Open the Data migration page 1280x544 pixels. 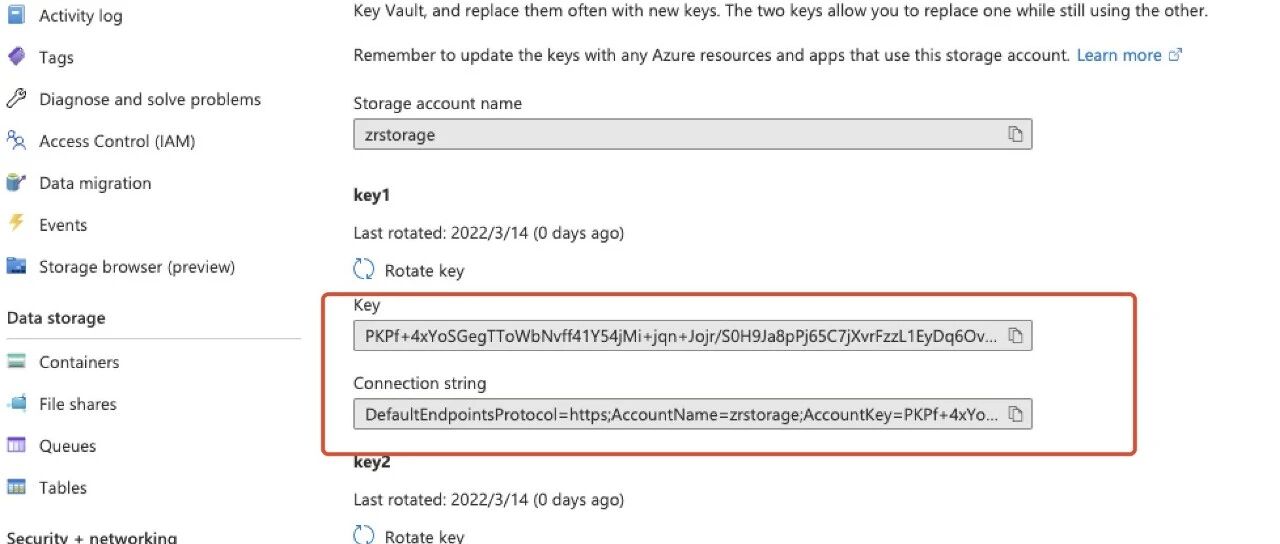point(95,183)
